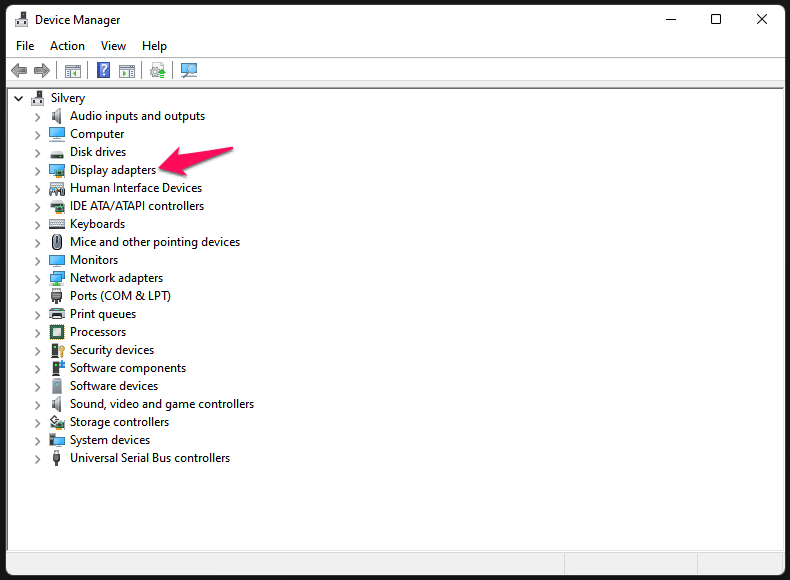Click the Software devices icon
Viewport: 790px width, 580px height.
(56, 386)
